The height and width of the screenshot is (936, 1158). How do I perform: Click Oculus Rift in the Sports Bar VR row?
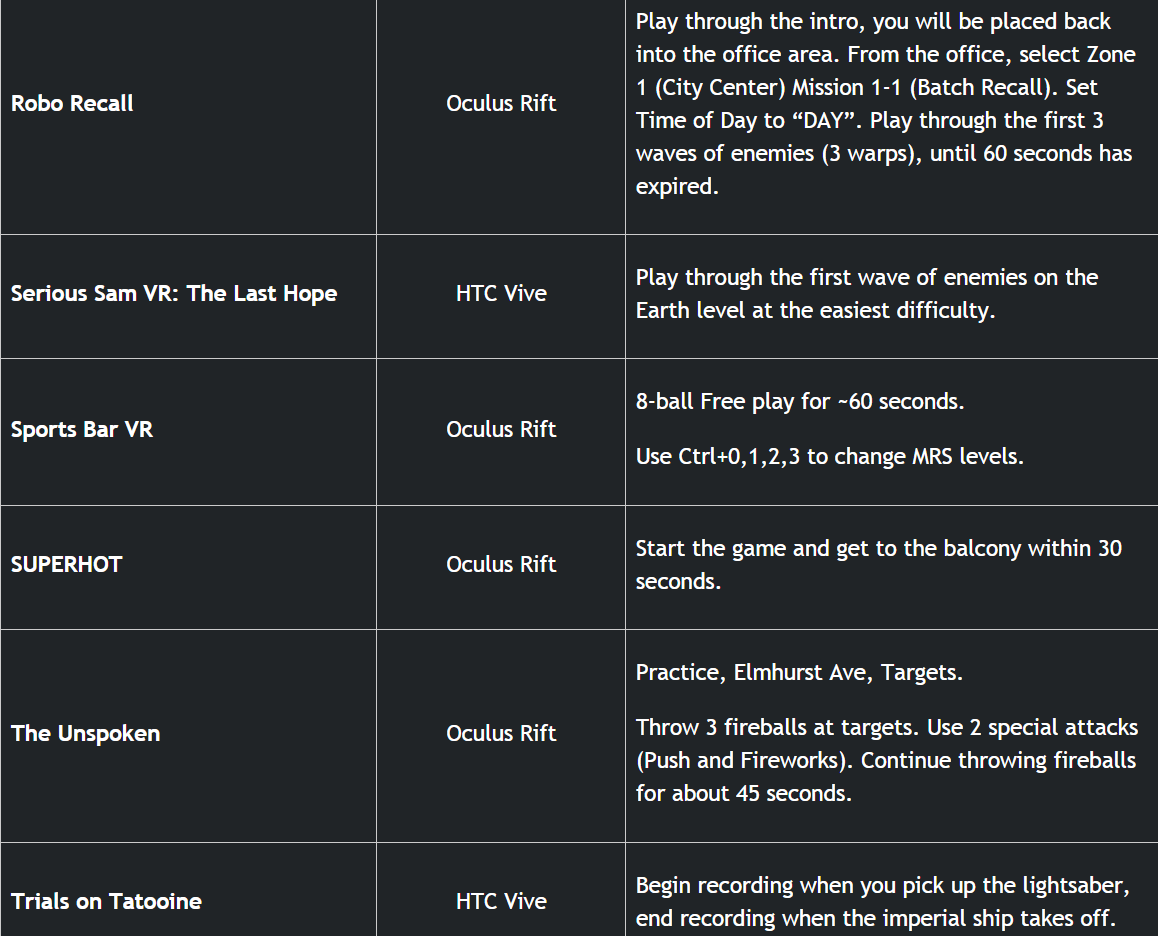pyautogui.click(x=501, y=429)
